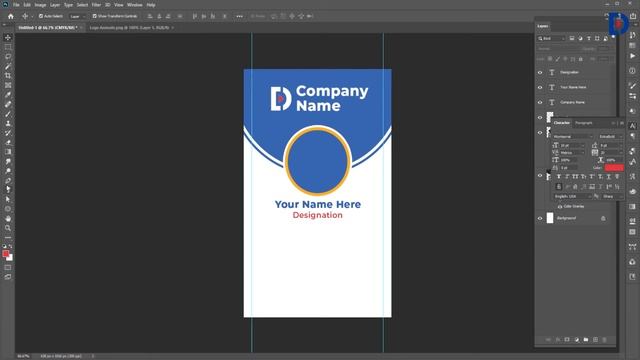Open the font family Montserrat dropdown
The width and height of the screenshot is (640, 360).
[573, 137]
